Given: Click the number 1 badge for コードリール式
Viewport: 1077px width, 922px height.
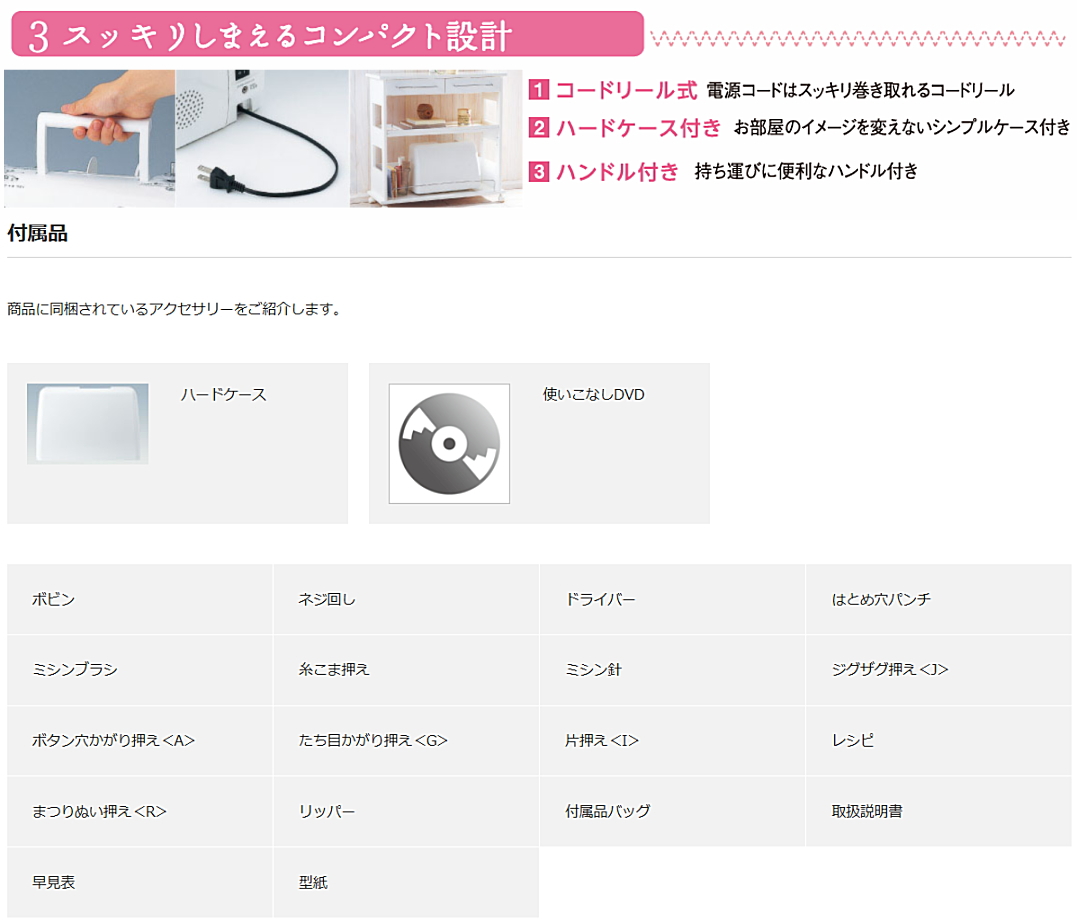Looking at the screenshot, I should point(538,89).
